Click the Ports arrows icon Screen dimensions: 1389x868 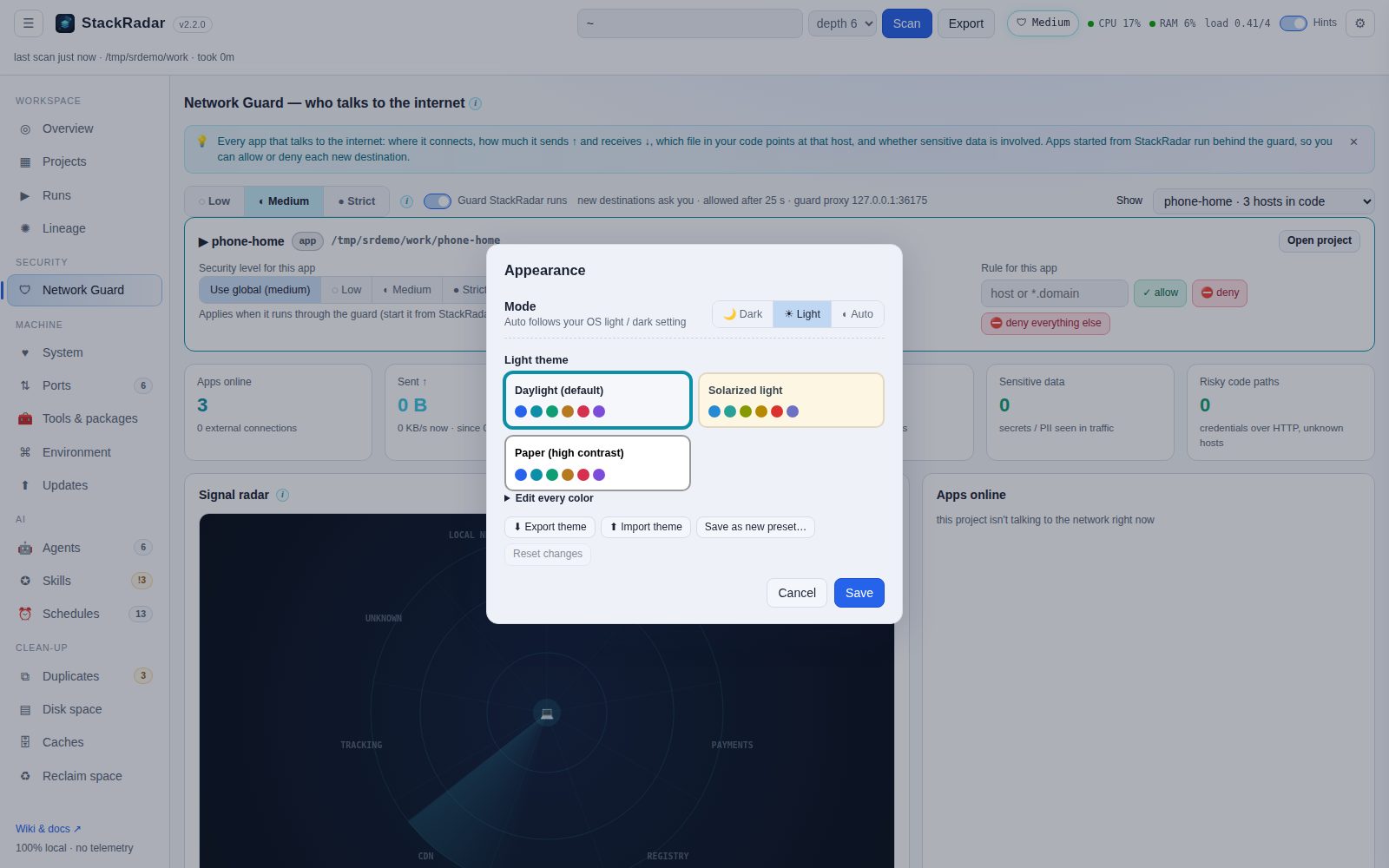click(x=25, y=385)
